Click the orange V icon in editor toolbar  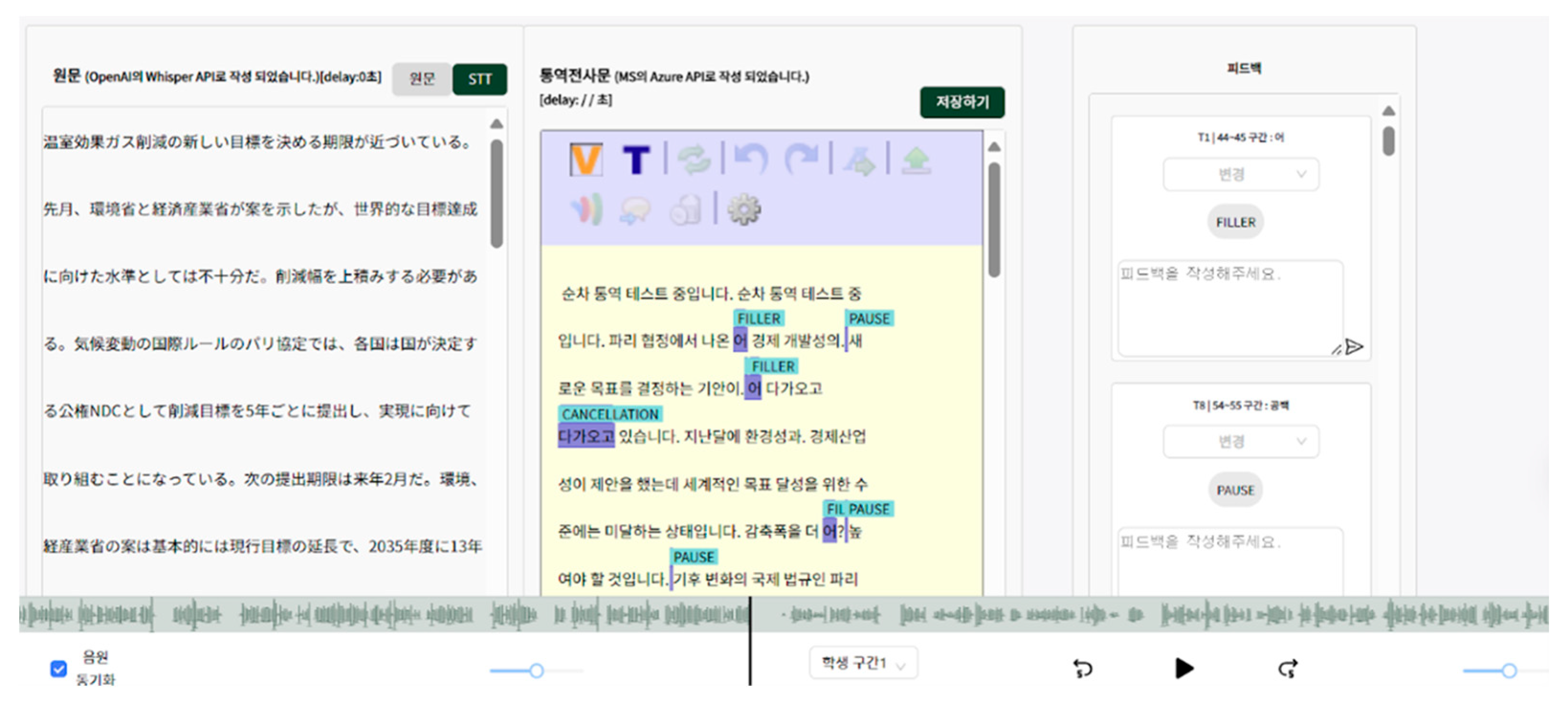[586, 160]
